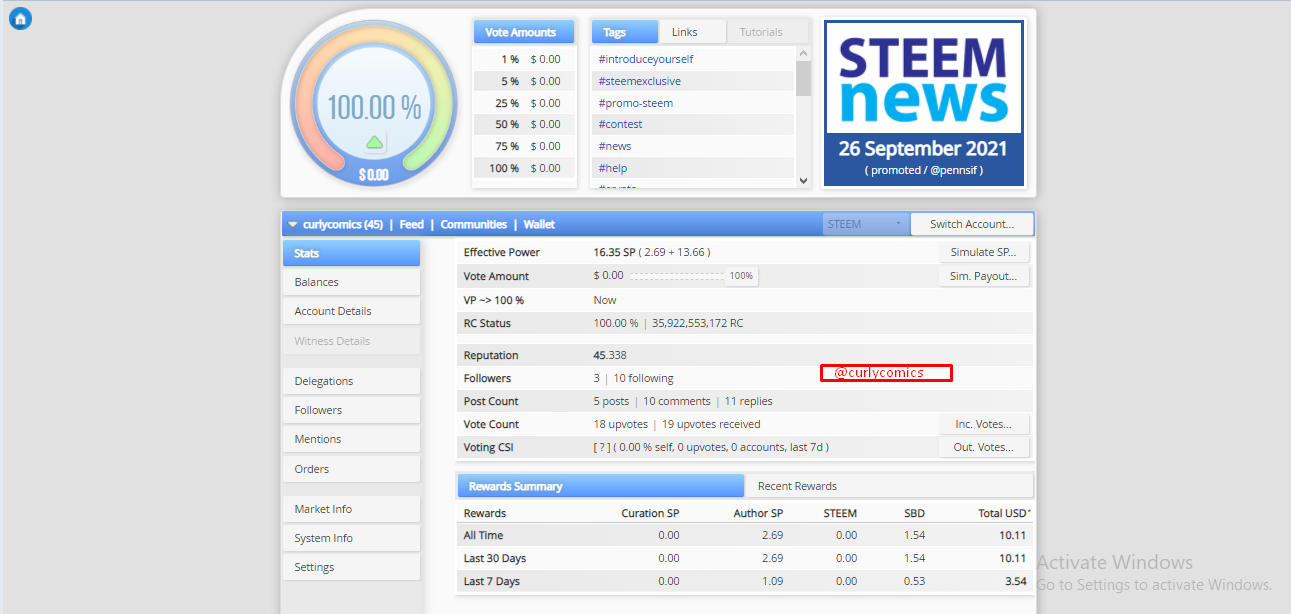This screenshot has height=614, width=1291.
Task: Open the Stats sidebar section
Action: [x=351, y=253]
